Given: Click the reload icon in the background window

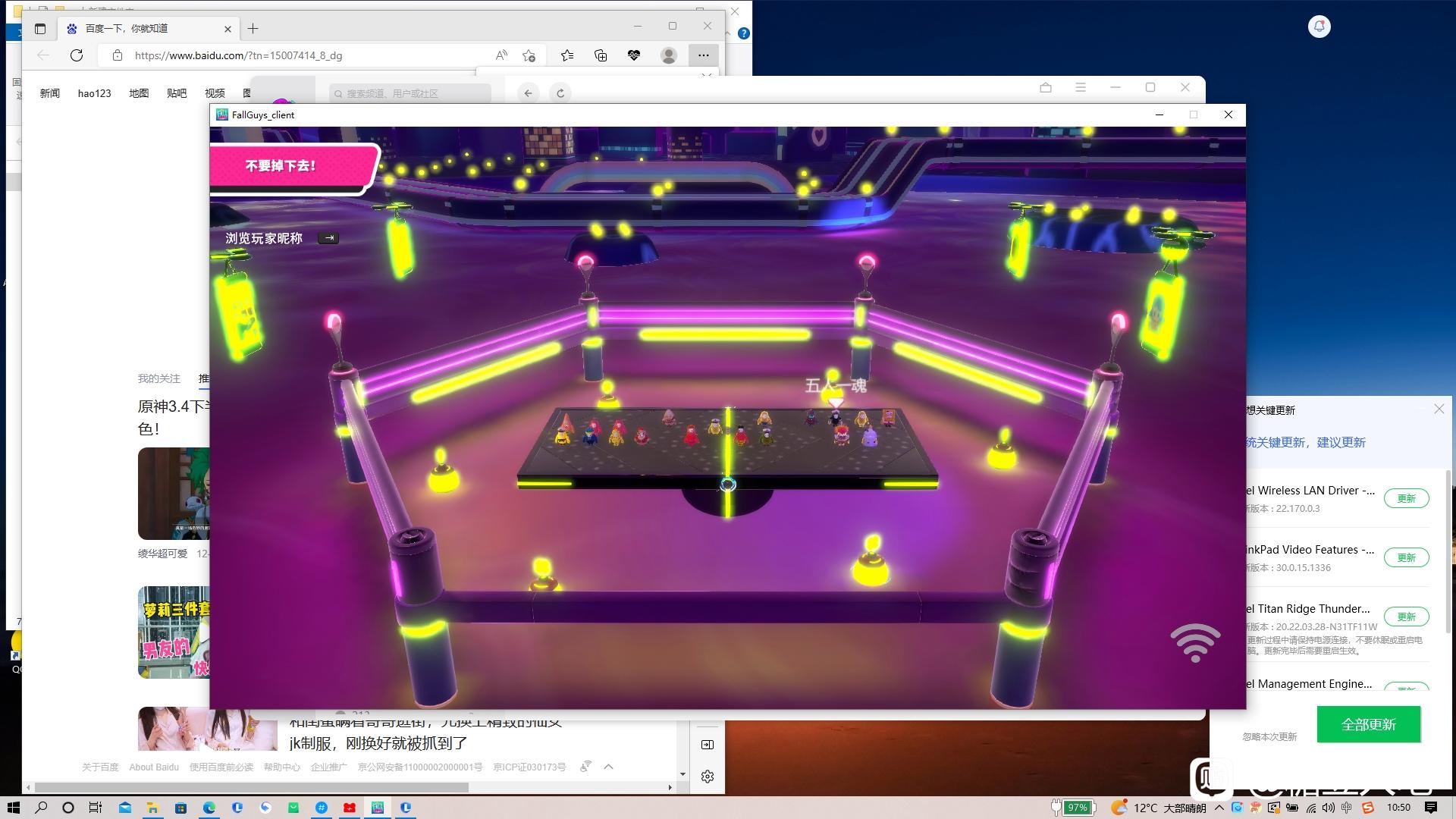Looking at the screenshot, I should 560,93.
